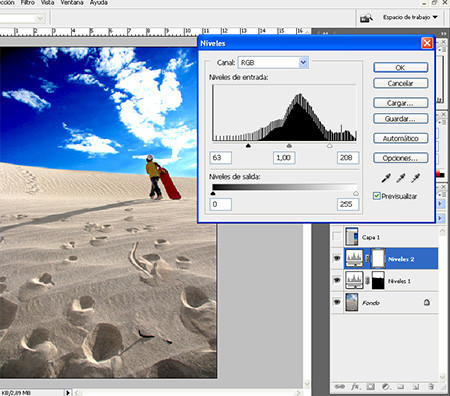The width and height of the screenshot is (450, 396).
Task: Click the link icon on Niveles 2
Action: [x=367, y=259]
